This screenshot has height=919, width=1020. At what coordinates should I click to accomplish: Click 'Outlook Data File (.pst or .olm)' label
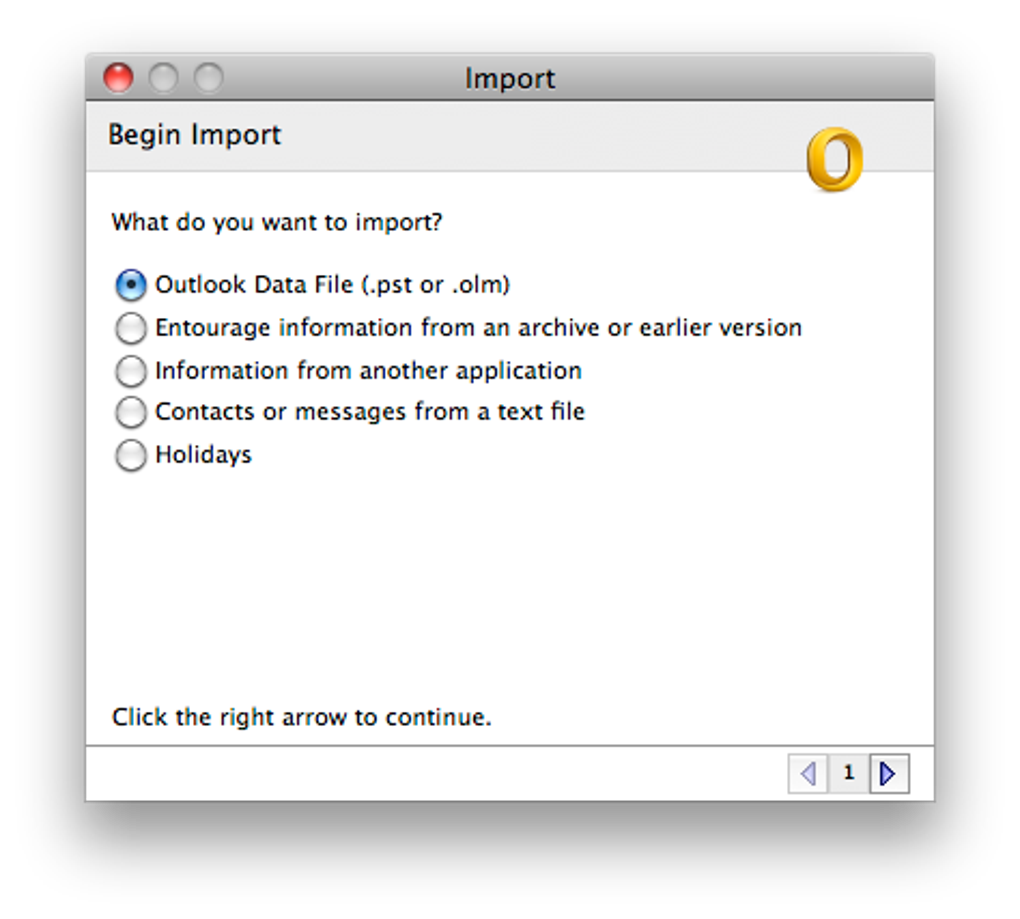click(332, 285)
